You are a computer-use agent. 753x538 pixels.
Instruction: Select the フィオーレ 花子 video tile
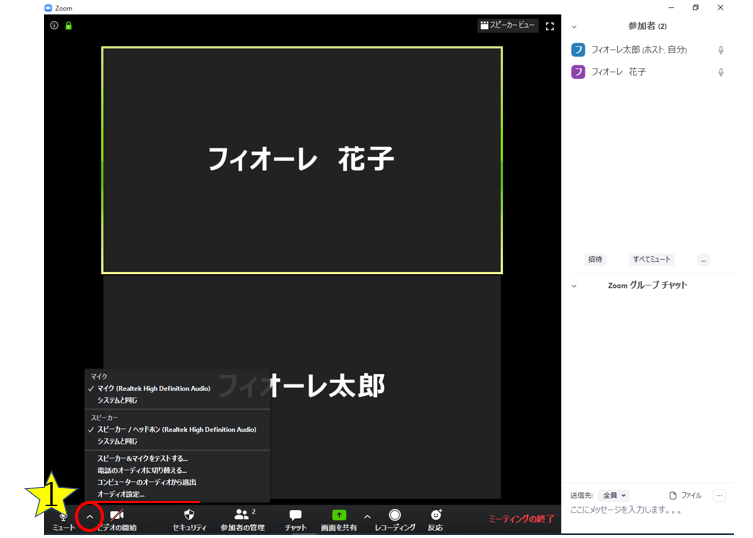302,160
